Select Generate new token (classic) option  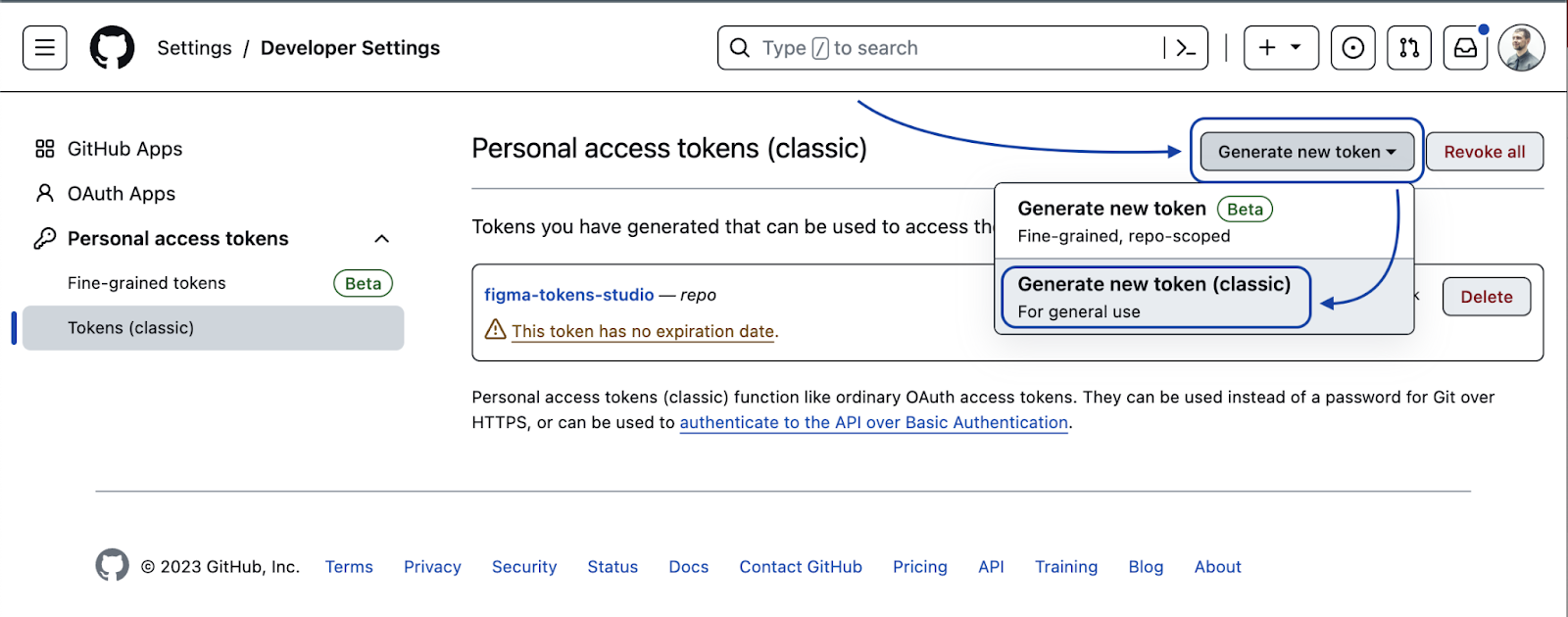(x=1155, y=297)
